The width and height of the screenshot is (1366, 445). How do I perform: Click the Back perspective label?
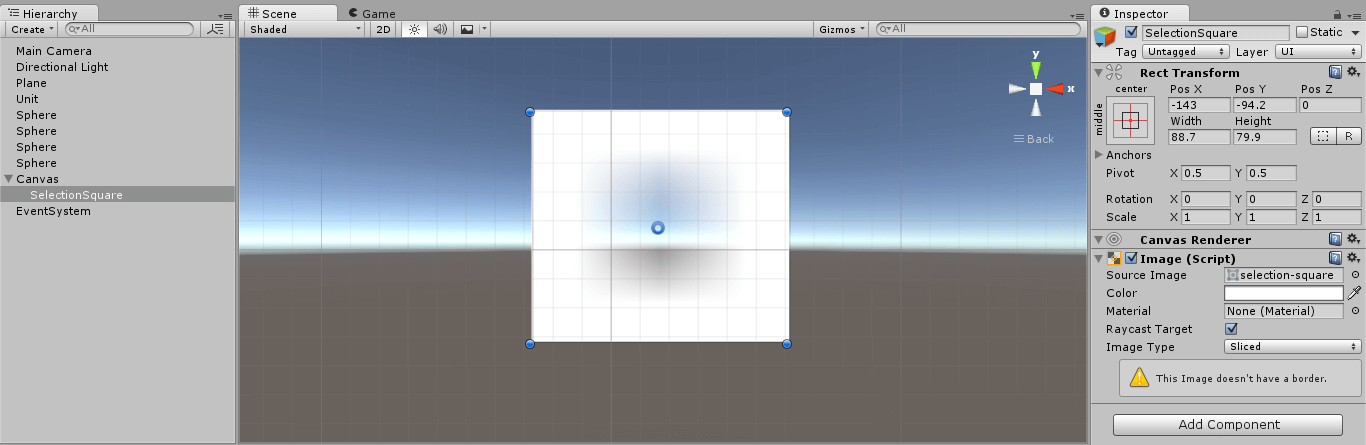coord(1034,139)
